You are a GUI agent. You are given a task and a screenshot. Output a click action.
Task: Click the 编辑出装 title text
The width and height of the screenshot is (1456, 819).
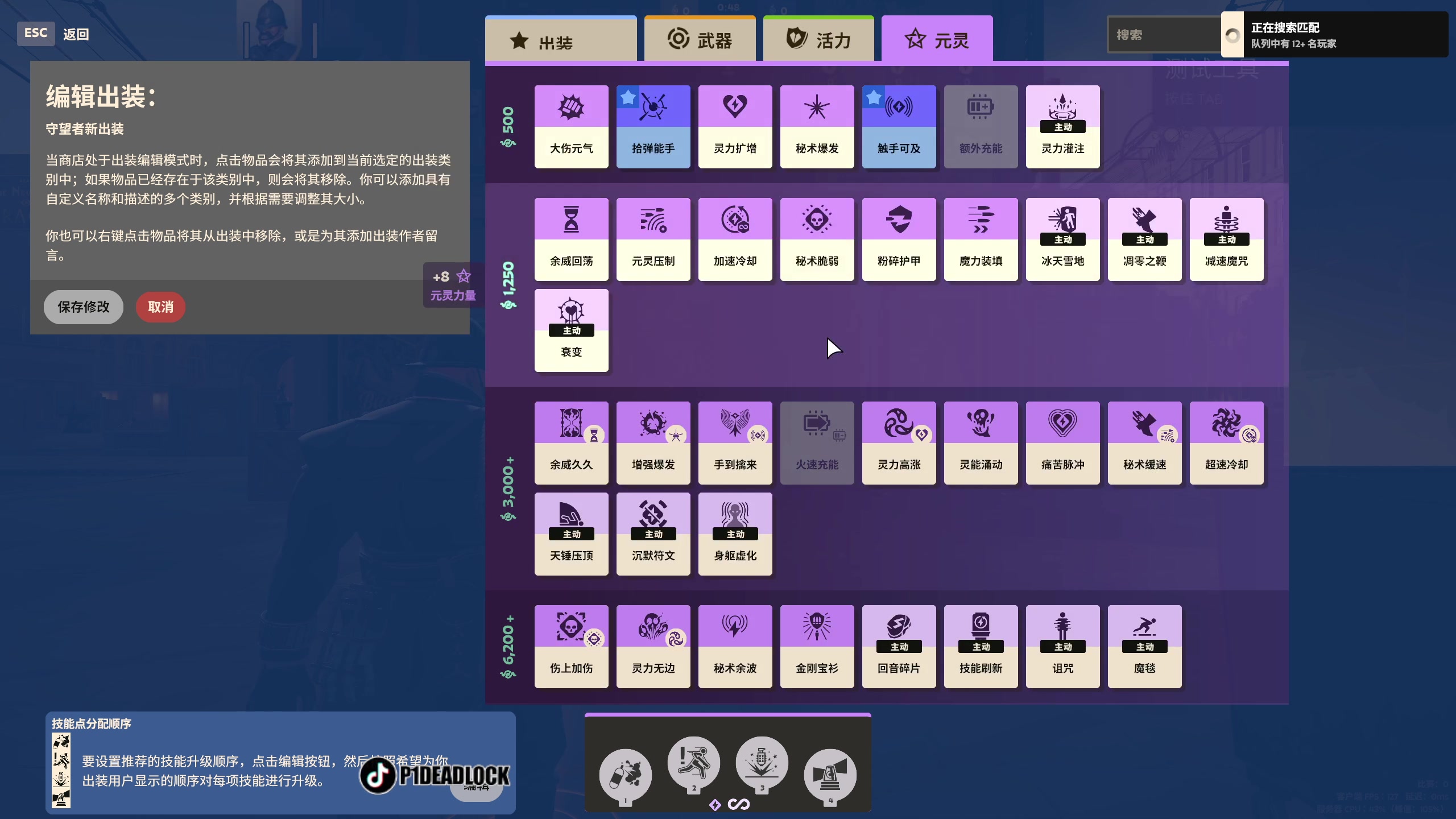(x=101, y=96)
